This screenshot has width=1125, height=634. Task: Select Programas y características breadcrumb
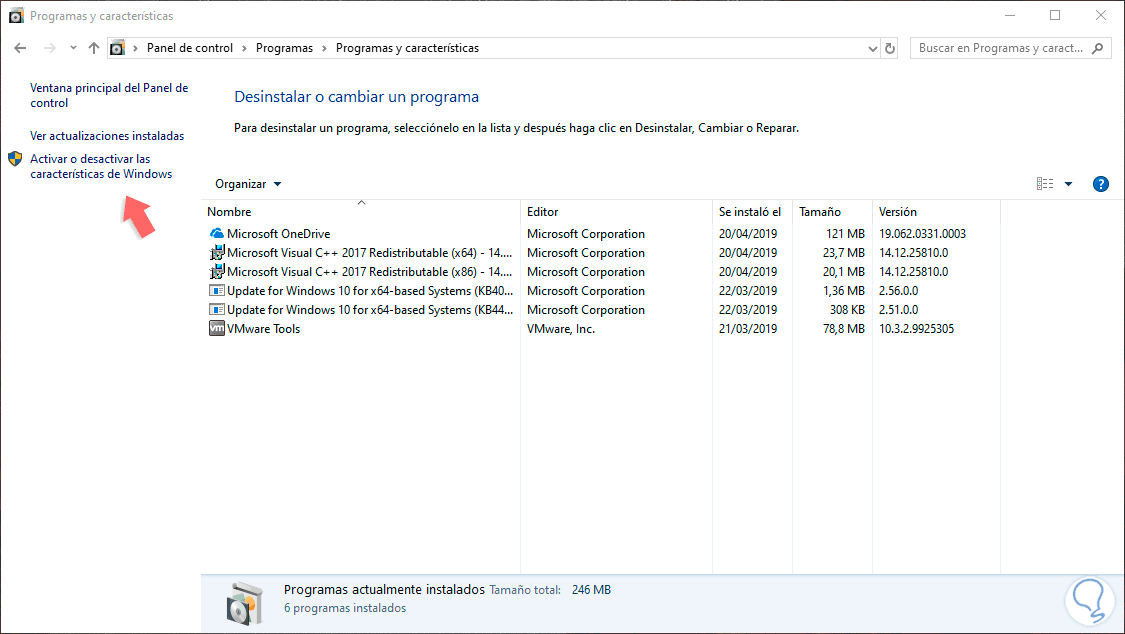pos(407,48)
